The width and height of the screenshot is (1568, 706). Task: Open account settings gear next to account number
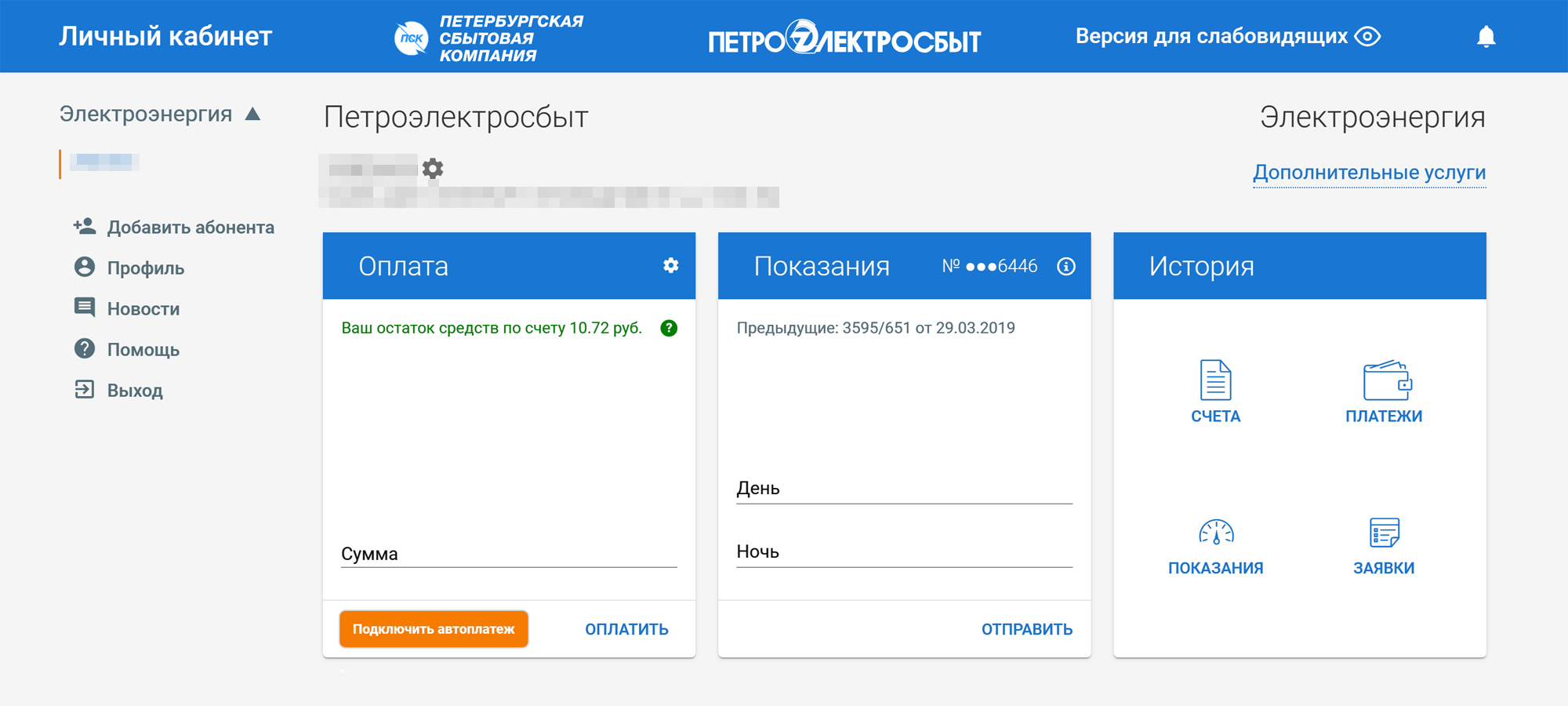(x=433, y=168)
